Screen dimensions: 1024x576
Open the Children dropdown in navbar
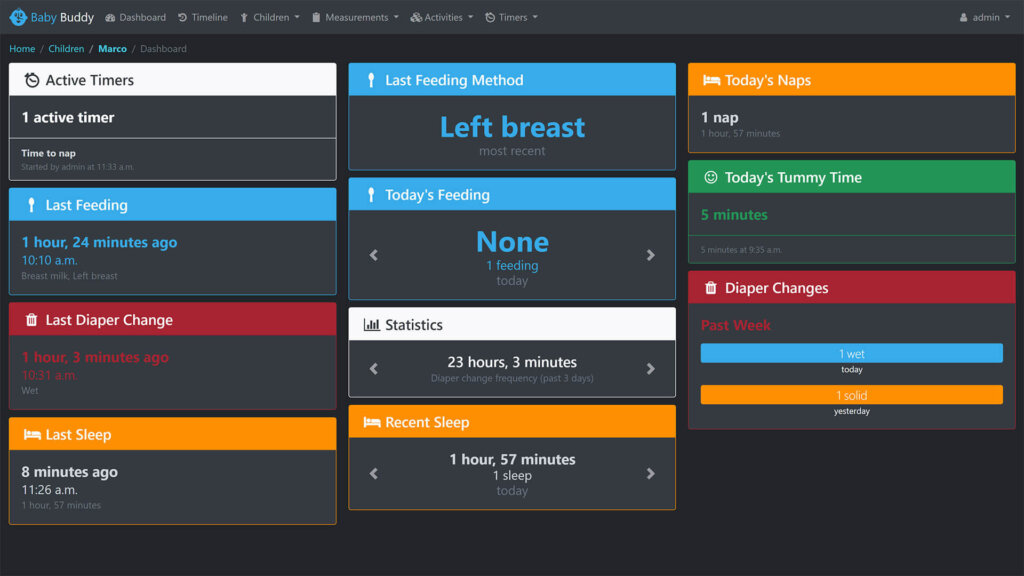coord(270,17)
